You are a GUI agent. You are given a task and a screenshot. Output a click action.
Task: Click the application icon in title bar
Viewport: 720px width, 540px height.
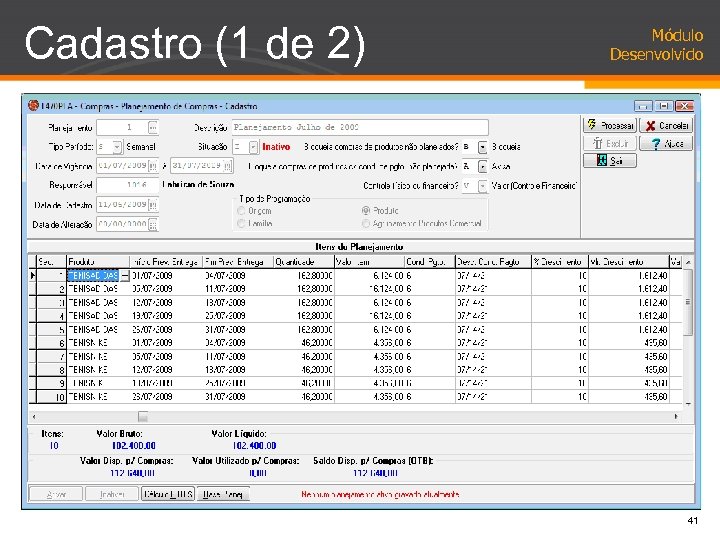(33, 106)
